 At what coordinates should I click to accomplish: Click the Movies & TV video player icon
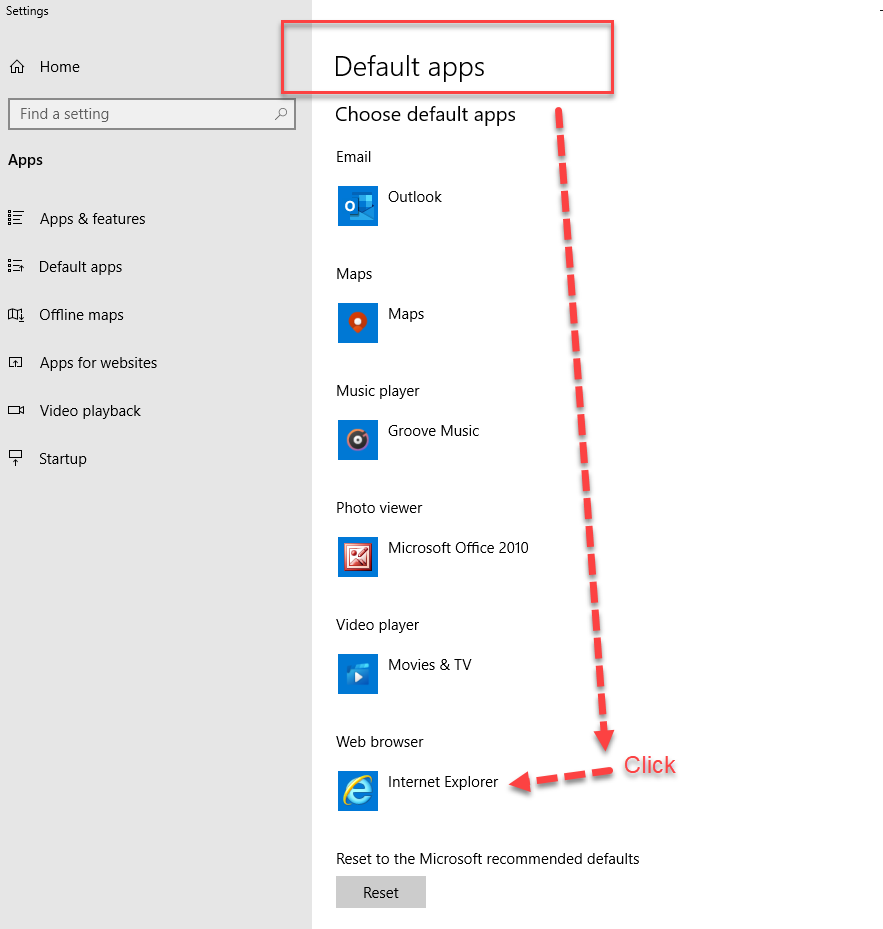click(357, 674)
